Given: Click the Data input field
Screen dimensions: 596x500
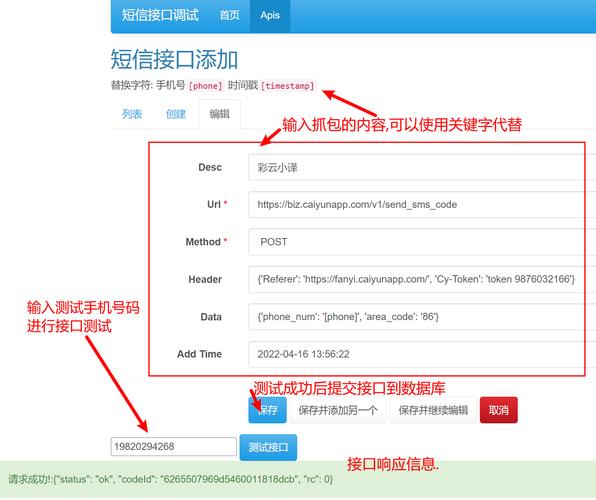Looking at the screenshot, I should (x=422, y=317).
